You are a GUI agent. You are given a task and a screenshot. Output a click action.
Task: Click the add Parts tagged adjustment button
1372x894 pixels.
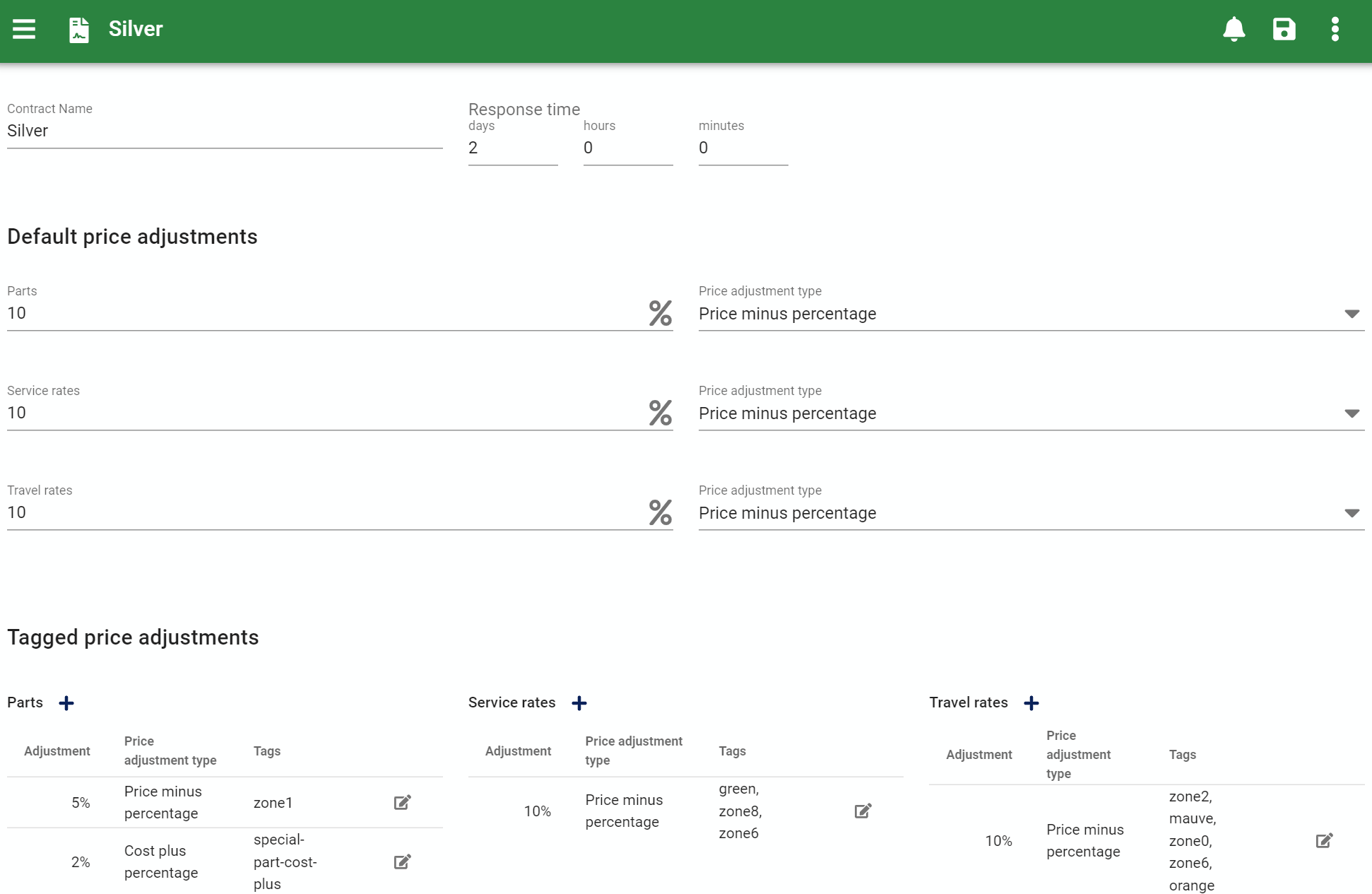click(x=67, y=702)
